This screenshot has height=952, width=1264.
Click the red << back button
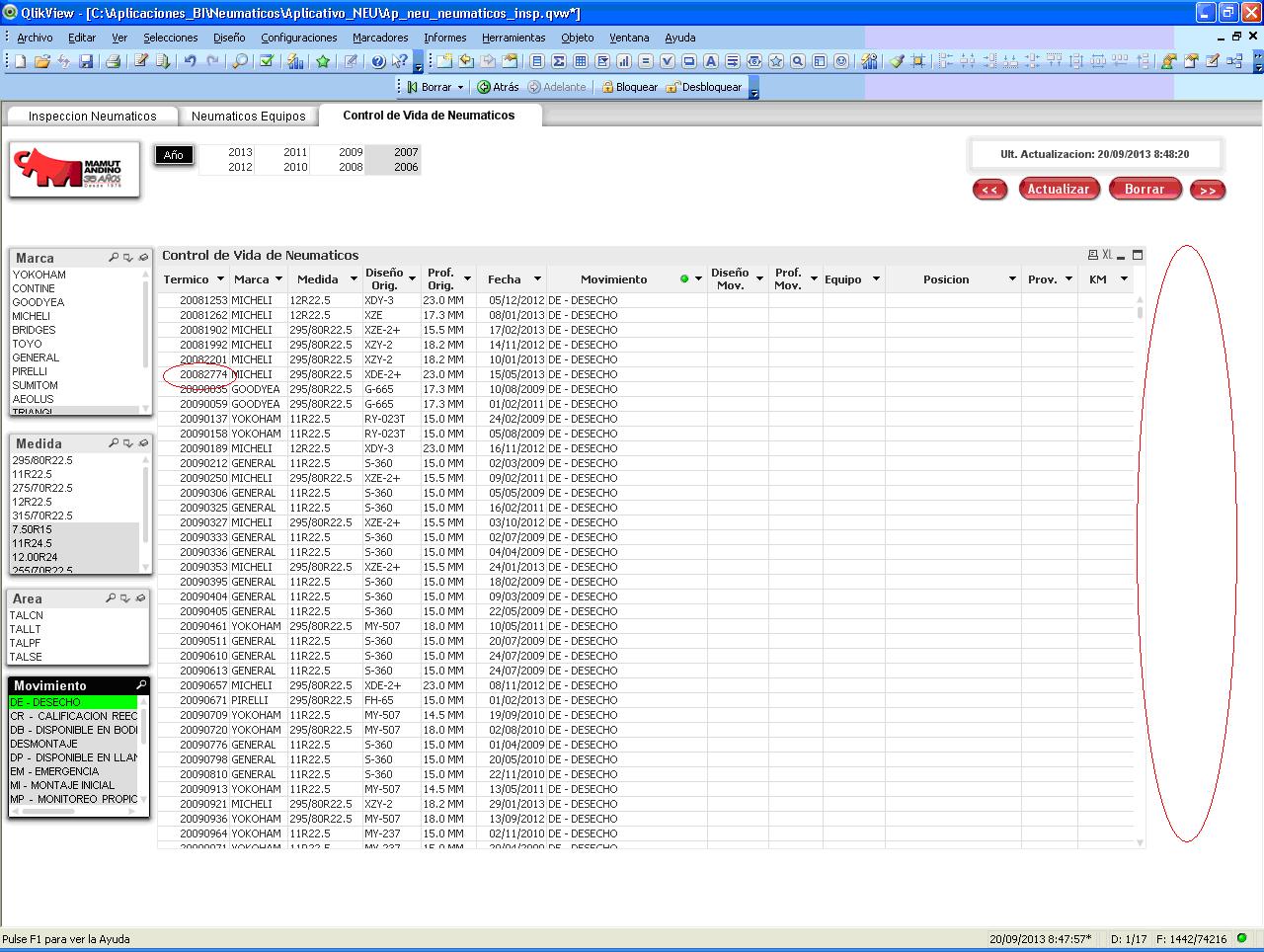pos(989,190)
